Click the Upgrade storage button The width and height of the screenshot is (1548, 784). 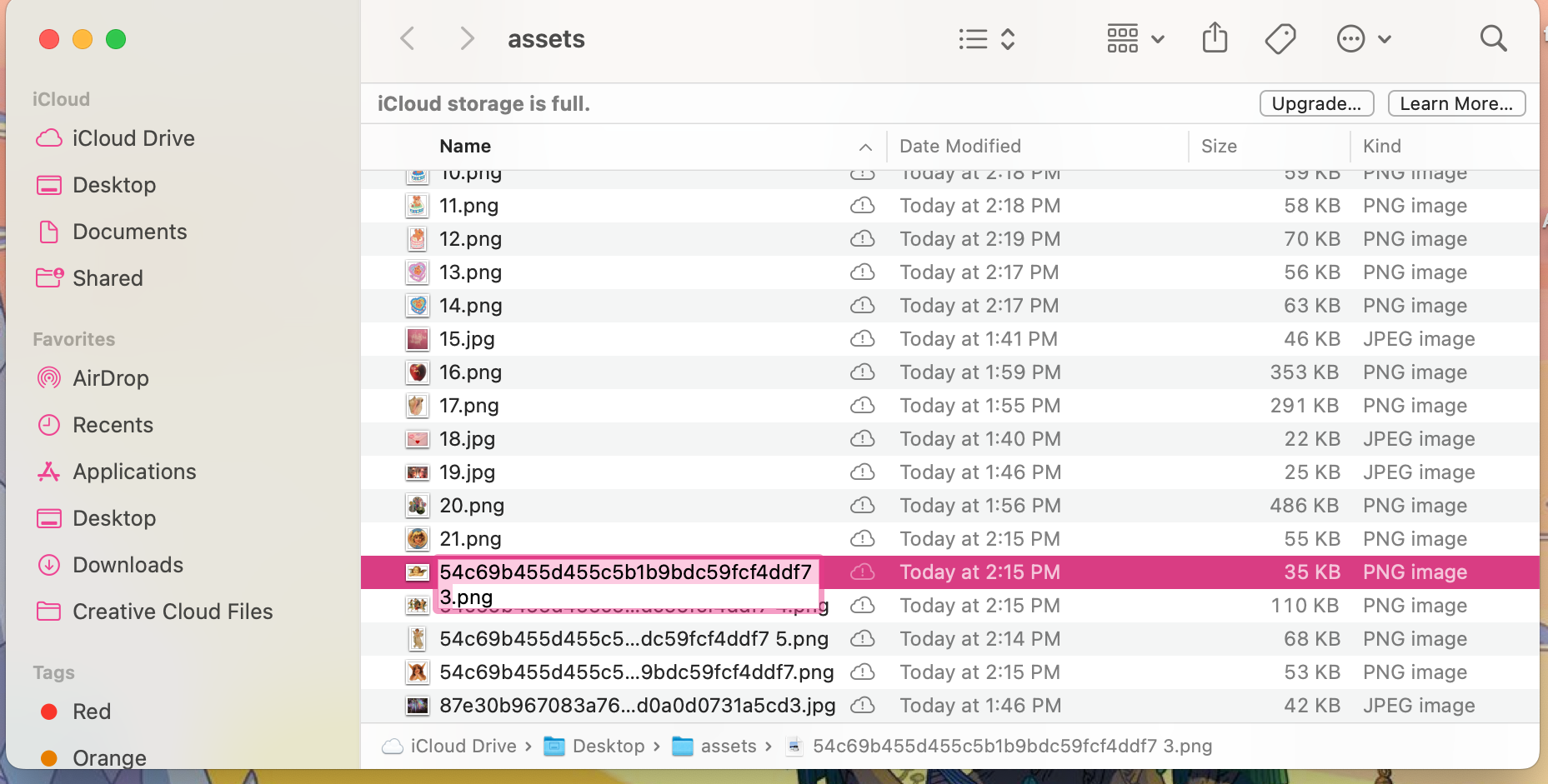coord(1315,104)
